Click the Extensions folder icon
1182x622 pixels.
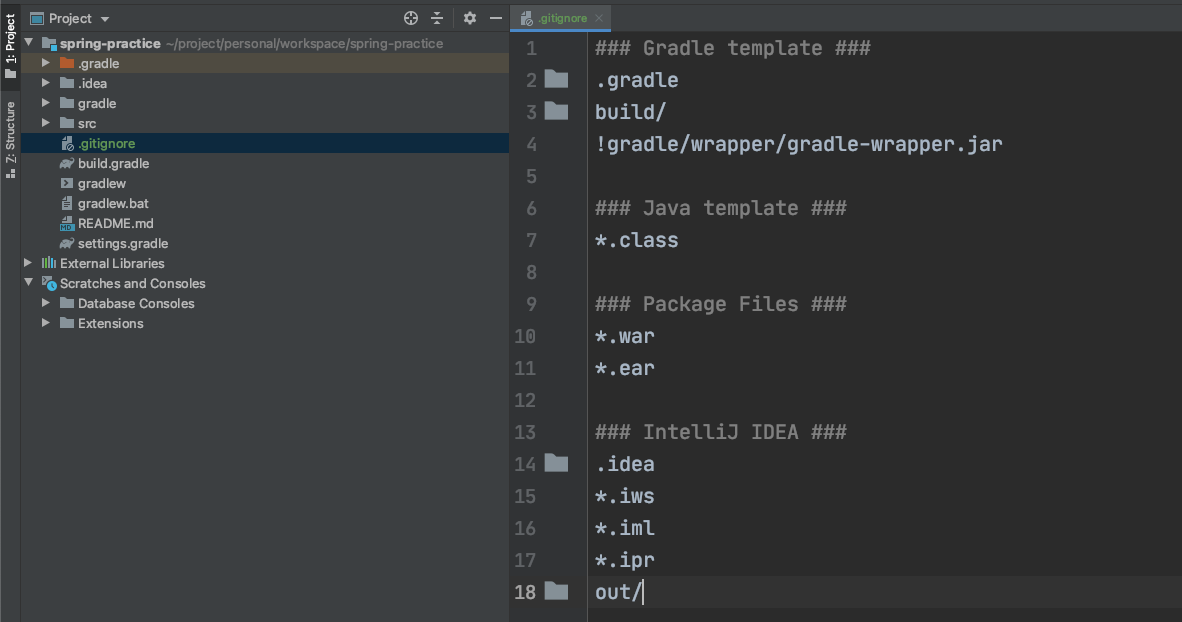tap(67, 323)
